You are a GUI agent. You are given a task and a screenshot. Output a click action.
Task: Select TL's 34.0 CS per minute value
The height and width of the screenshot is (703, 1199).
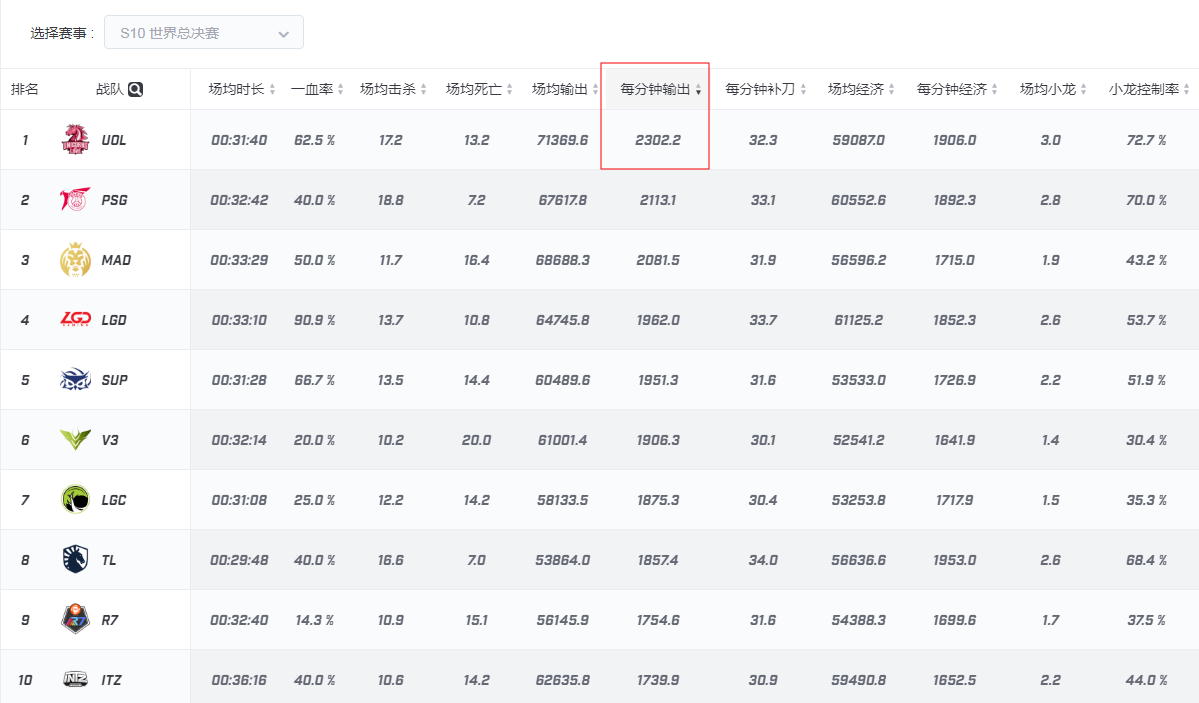click(762, 561)
